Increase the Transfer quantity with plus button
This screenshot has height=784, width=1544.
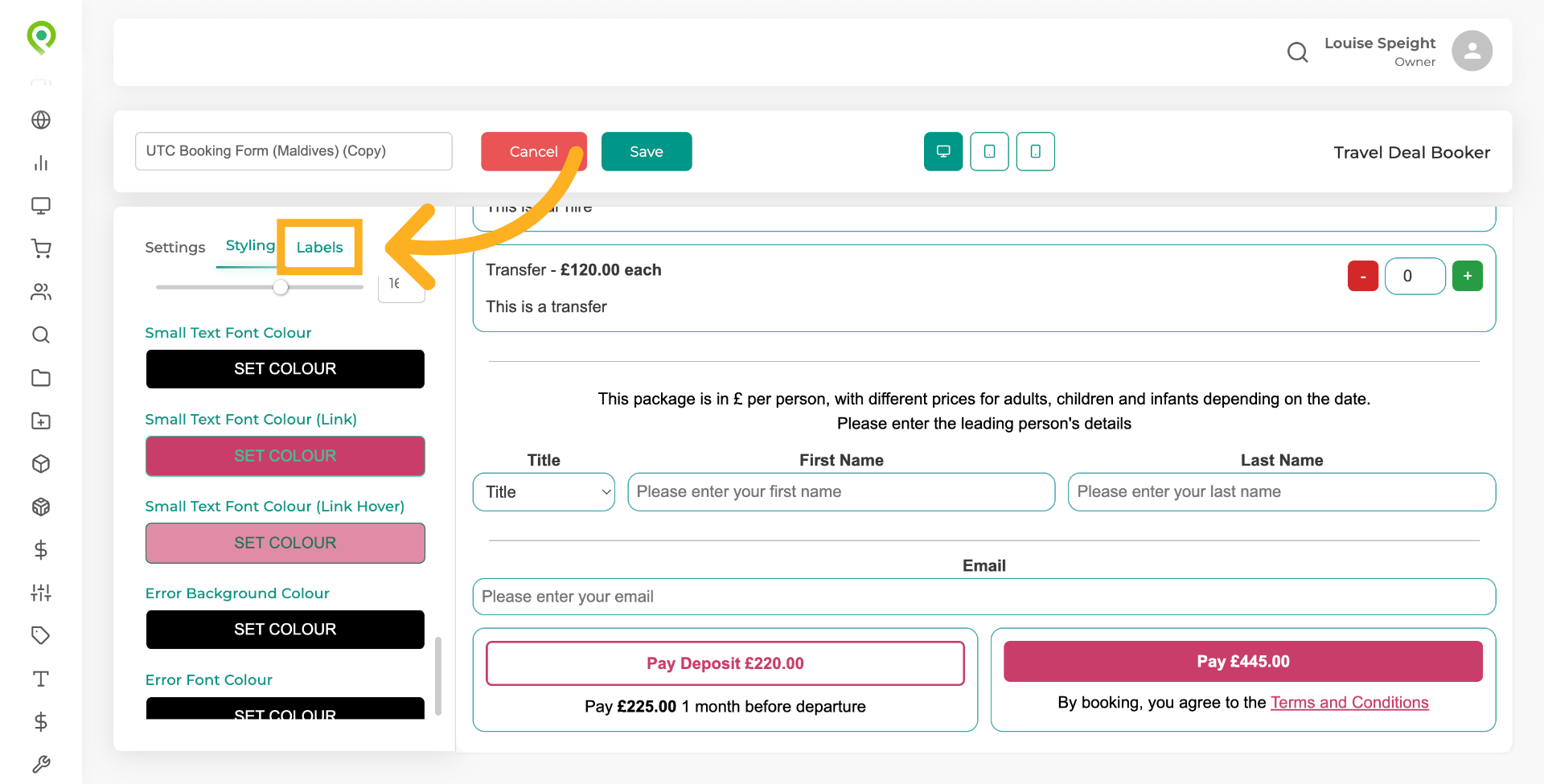point(1468,276)
